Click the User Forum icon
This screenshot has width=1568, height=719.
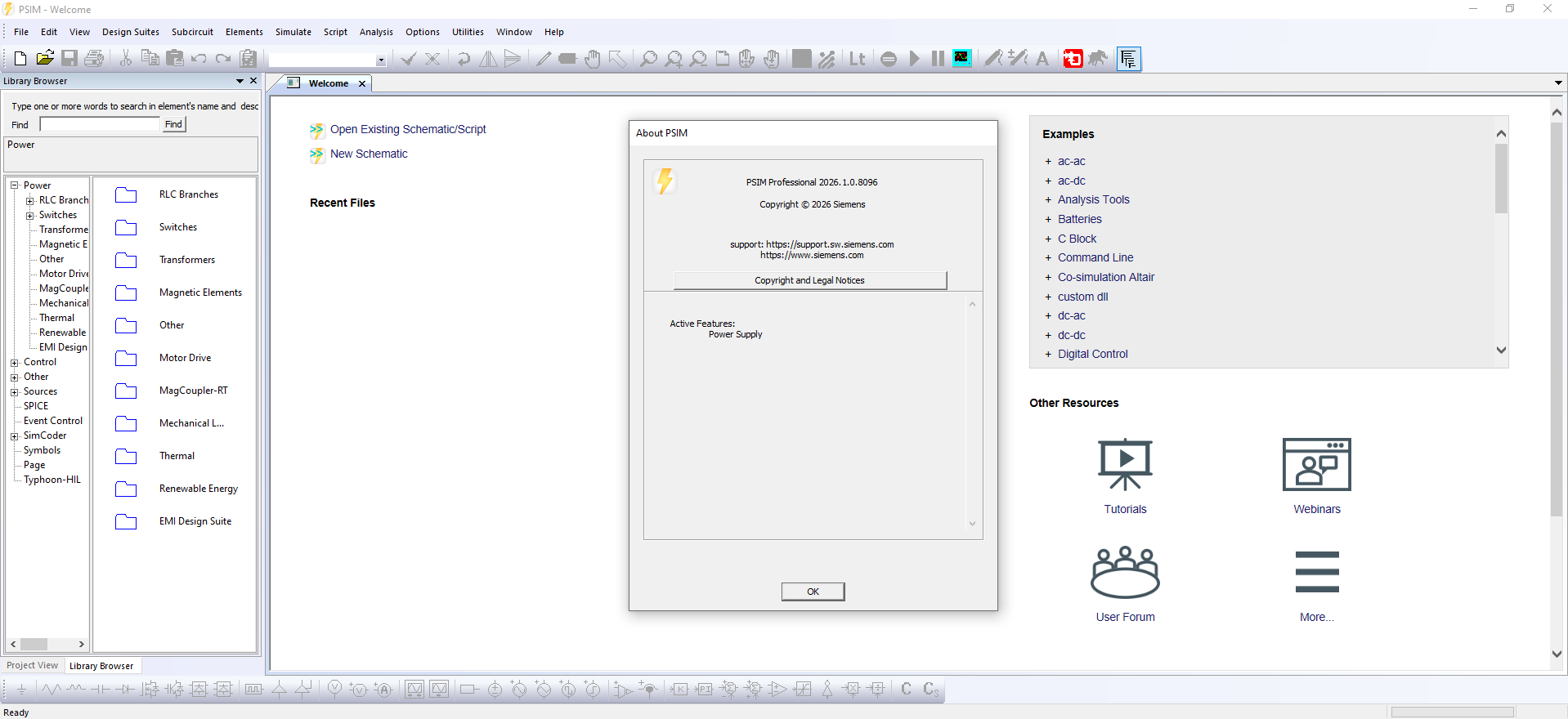1125,572
